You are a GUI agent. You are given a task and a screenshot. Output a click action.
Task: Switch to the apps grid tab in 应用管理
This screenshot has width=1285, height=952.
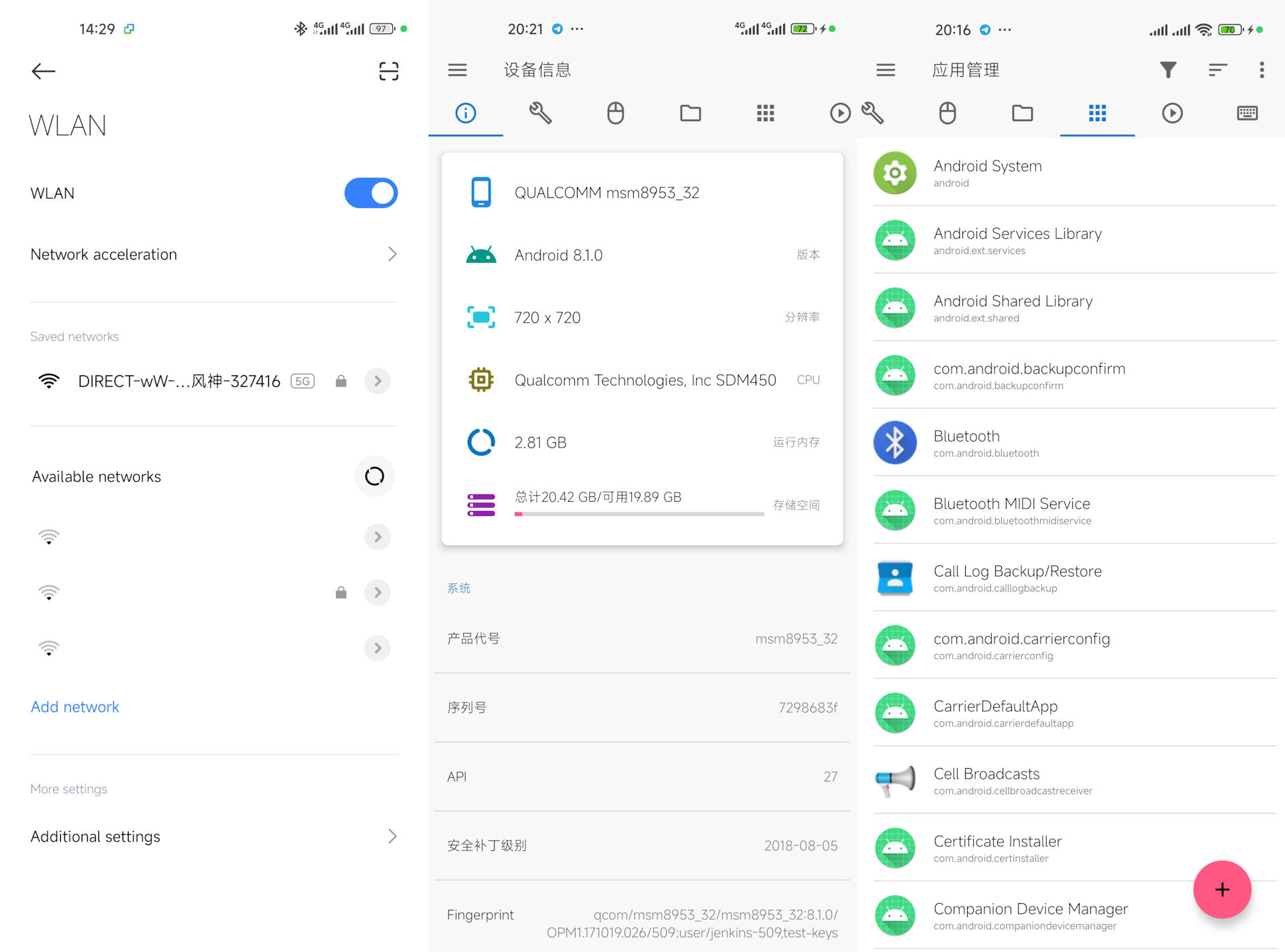pyautogui.click(x=1098, y=113)
